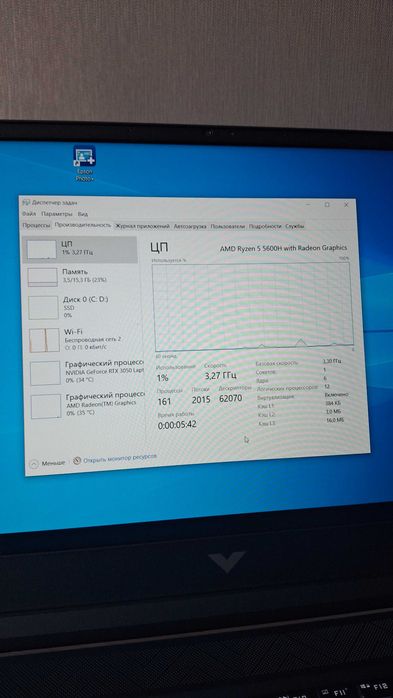Screen dimensions: 393x698
Task: Collapse Task Manager with the Меньше arrow icon
Action: [x=34, y=463]
